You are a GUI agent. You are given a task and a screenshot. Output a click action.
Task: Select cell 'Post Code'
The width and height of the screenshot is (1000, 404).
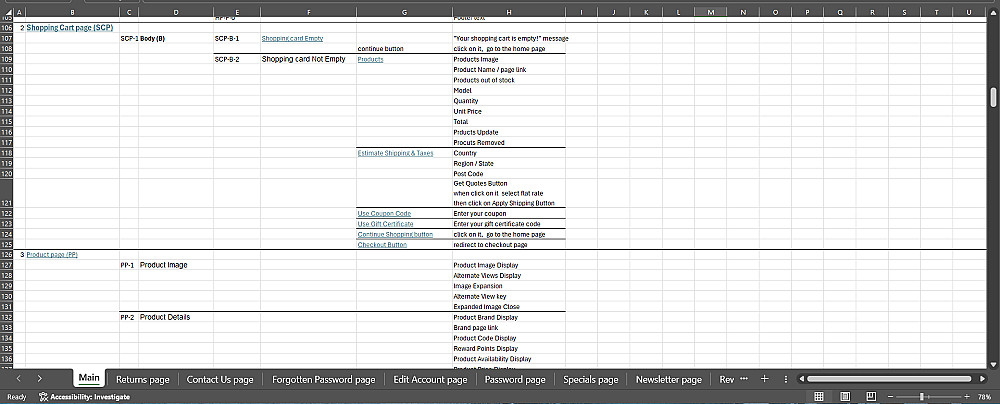[x=508, y=174]
